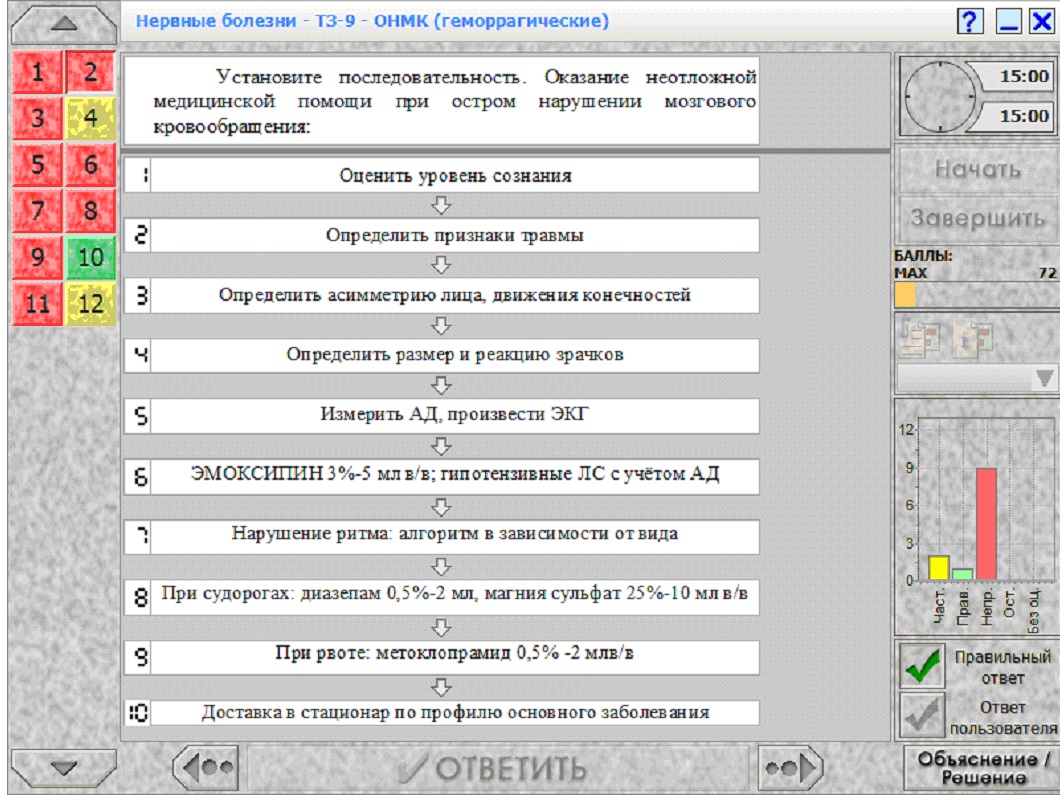Click the lower 15:00 timer value
Screen dimensions: 1060x795
point(1024,116)
